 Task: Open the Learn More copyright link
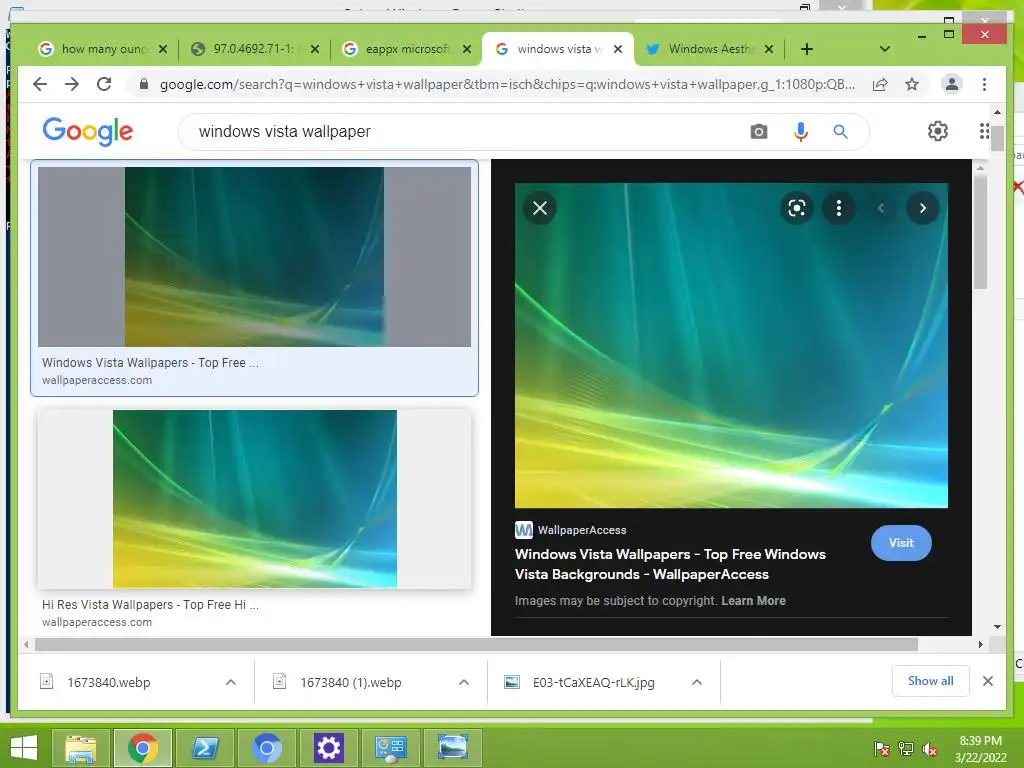tap(753, 601)
